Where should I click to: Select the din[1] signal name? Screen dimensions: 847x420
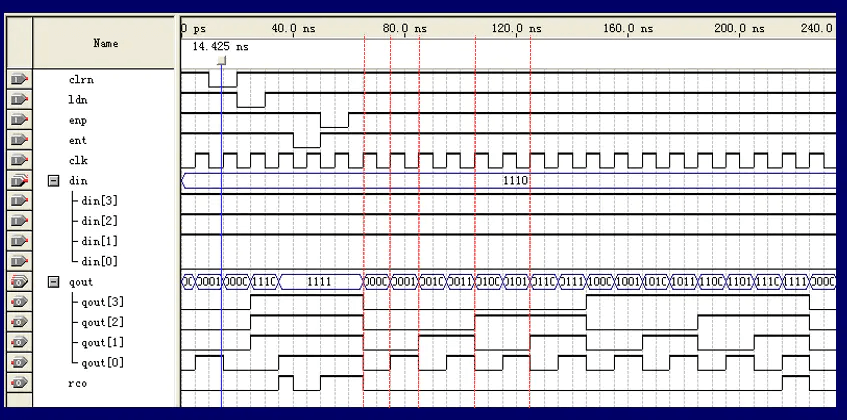[99, 241]
